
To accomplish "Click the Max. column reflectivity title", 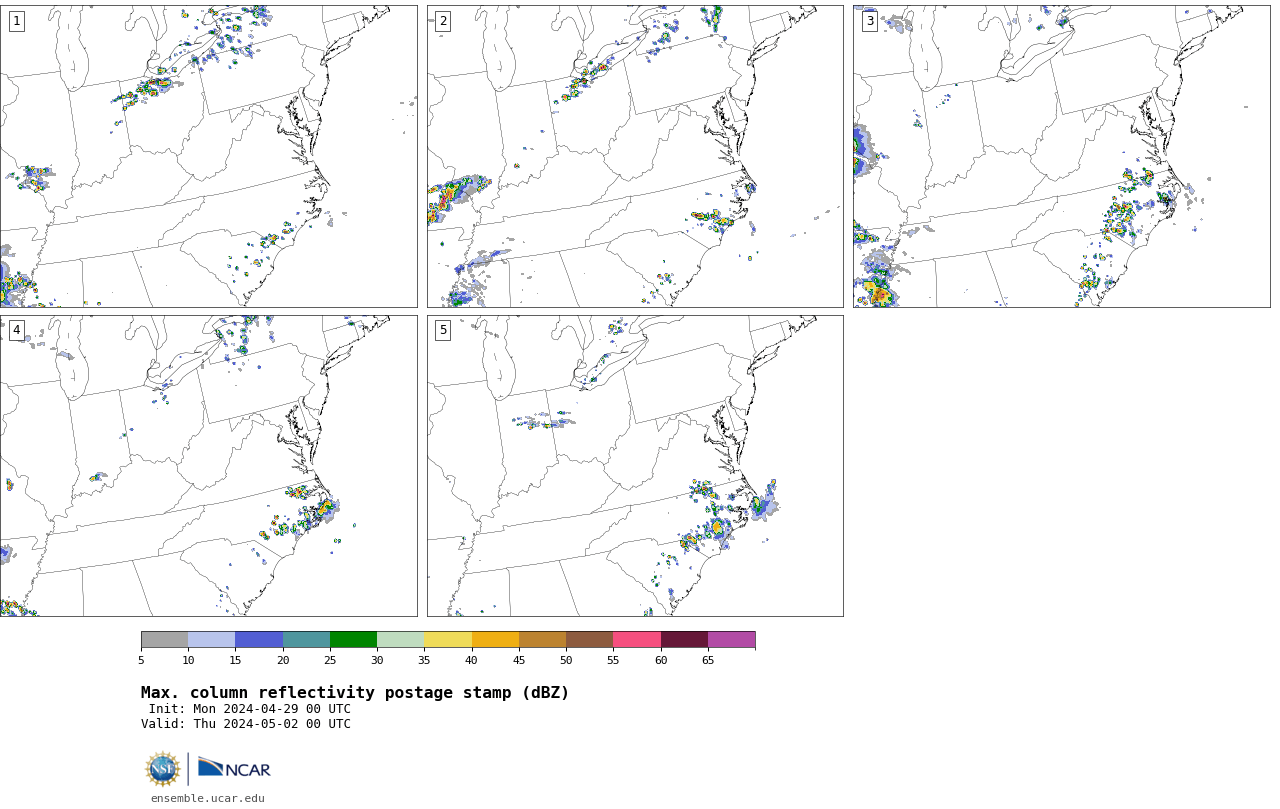I will tap(355, 693).
